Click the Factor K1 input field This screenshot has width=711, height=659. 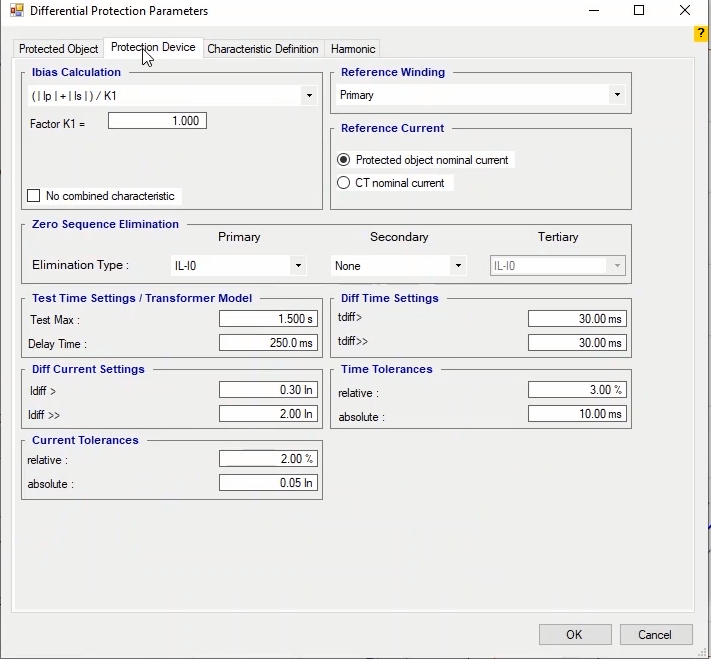tap(157, 121)
